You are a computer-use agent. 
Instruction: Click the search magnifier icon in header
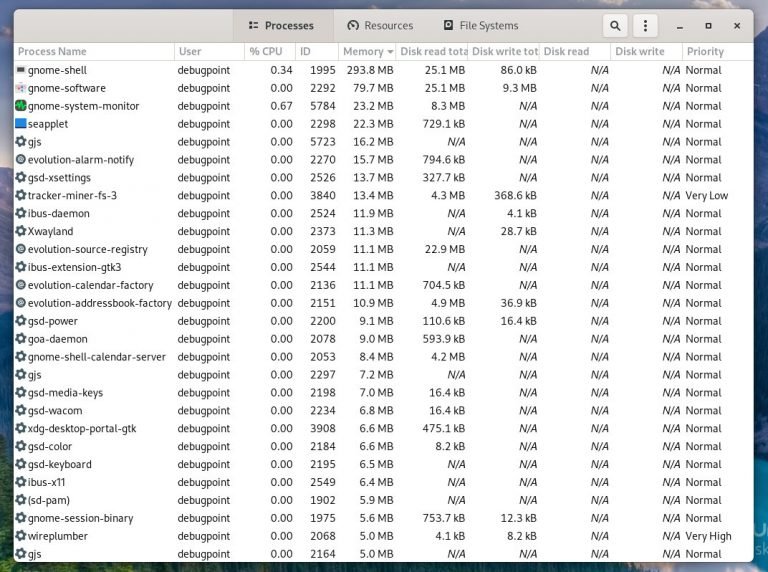[x=615, y=26]
